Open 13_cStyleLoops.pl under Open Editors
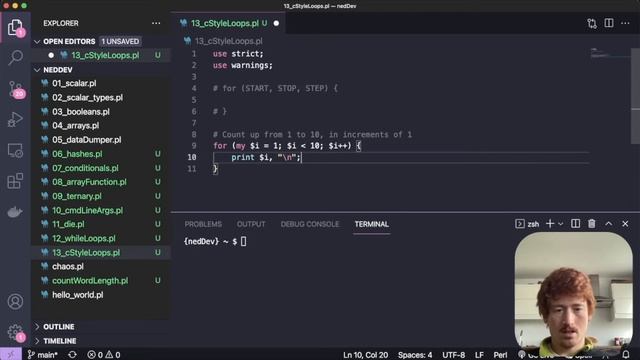 point(105,55)
